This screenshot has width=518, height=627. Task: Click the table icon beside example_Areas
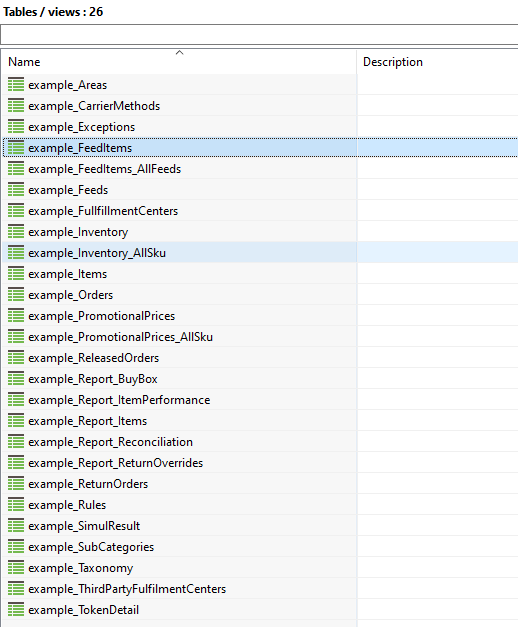(x=16, y=85)
